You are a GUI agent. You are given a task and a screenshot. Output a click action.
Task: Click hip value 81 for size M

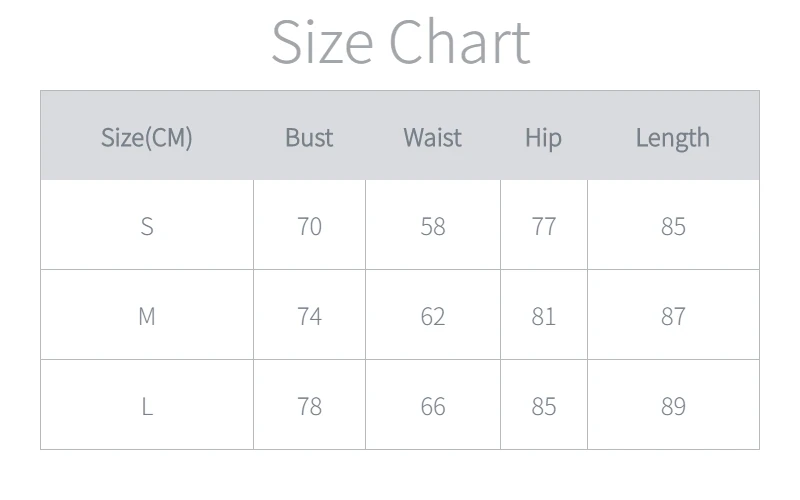543,316
